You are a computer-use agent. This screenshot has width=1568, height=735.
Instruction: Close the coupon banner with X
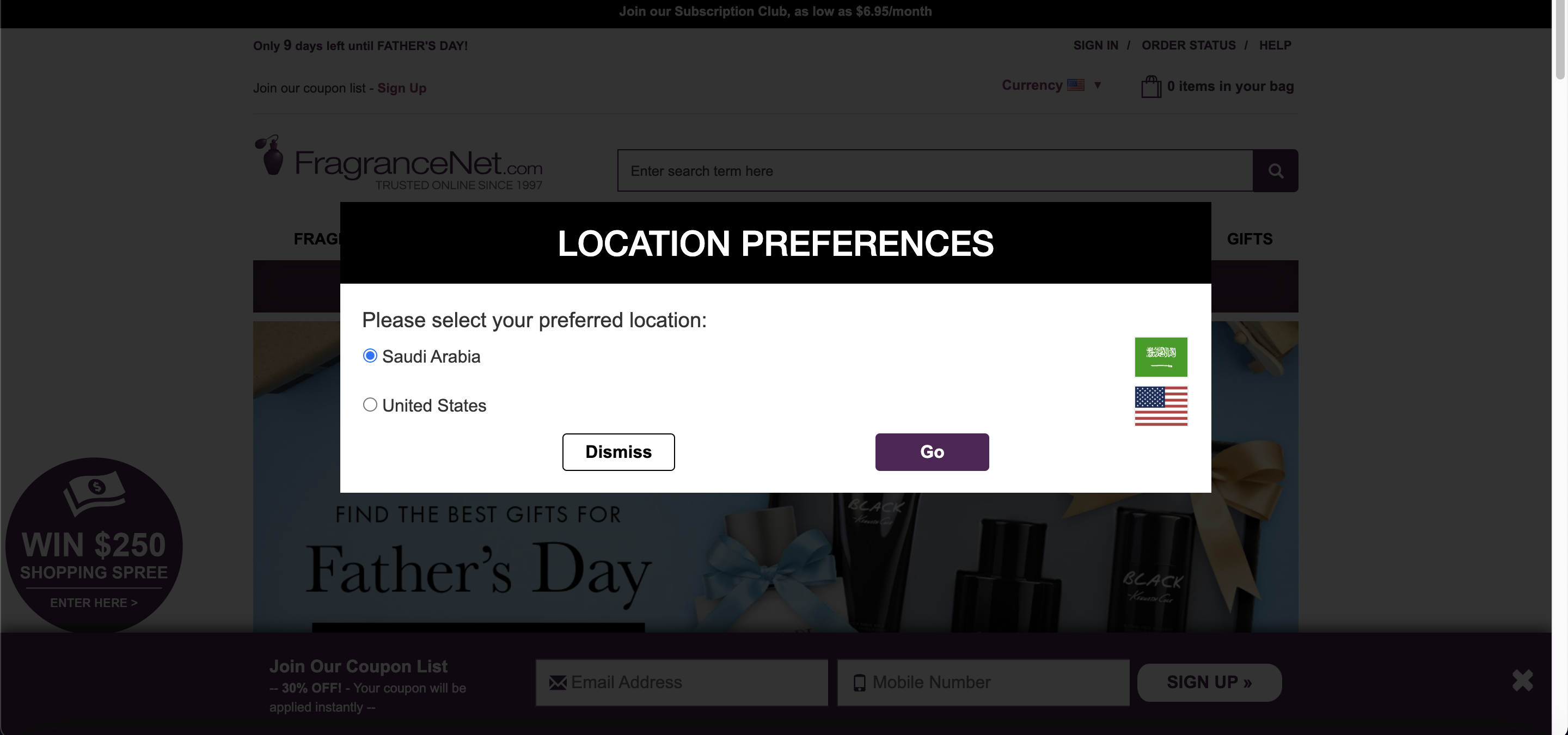click(1522, 680)
